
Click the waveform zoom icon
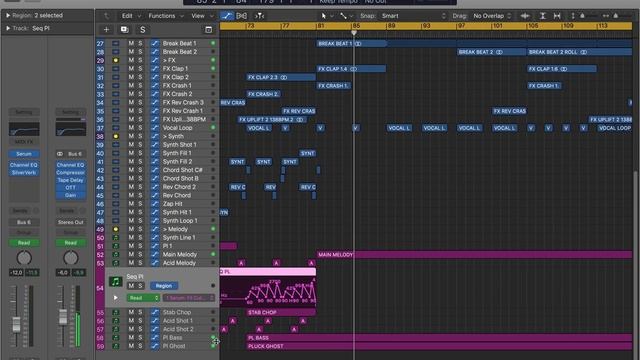(525, 16)
